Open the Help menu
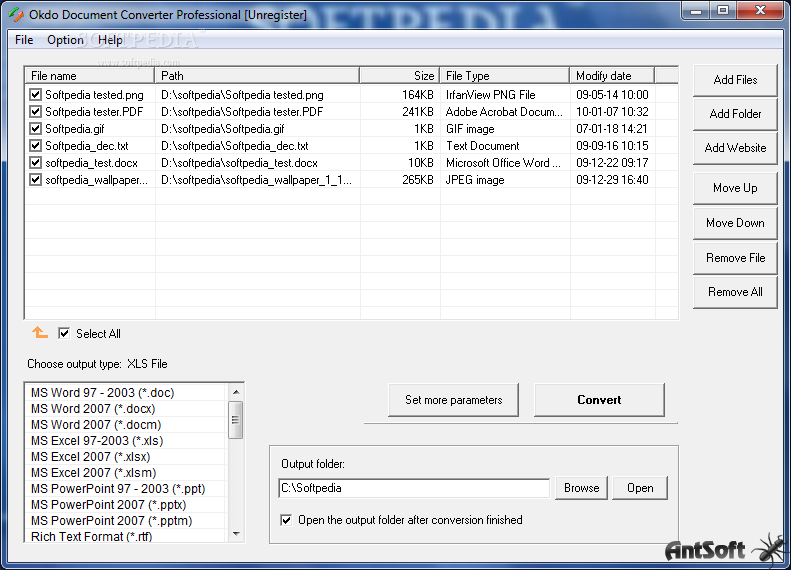 point(110,40)
